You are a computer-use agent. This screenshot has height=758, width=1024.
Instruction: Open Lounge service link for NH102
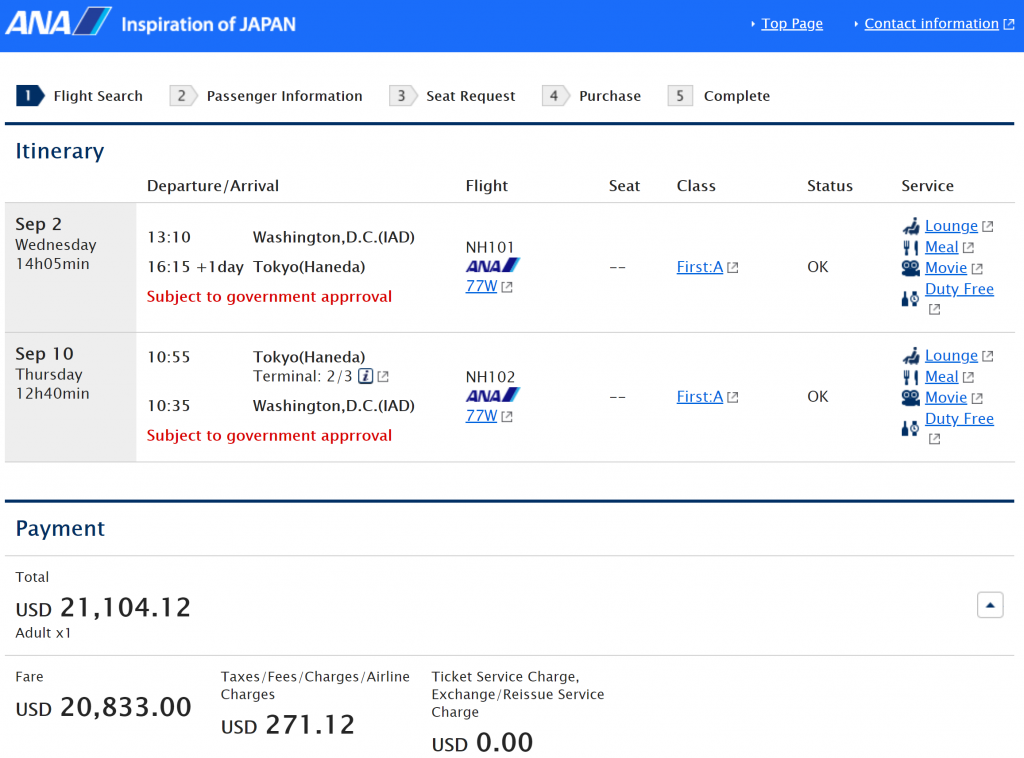pos(951,355)
